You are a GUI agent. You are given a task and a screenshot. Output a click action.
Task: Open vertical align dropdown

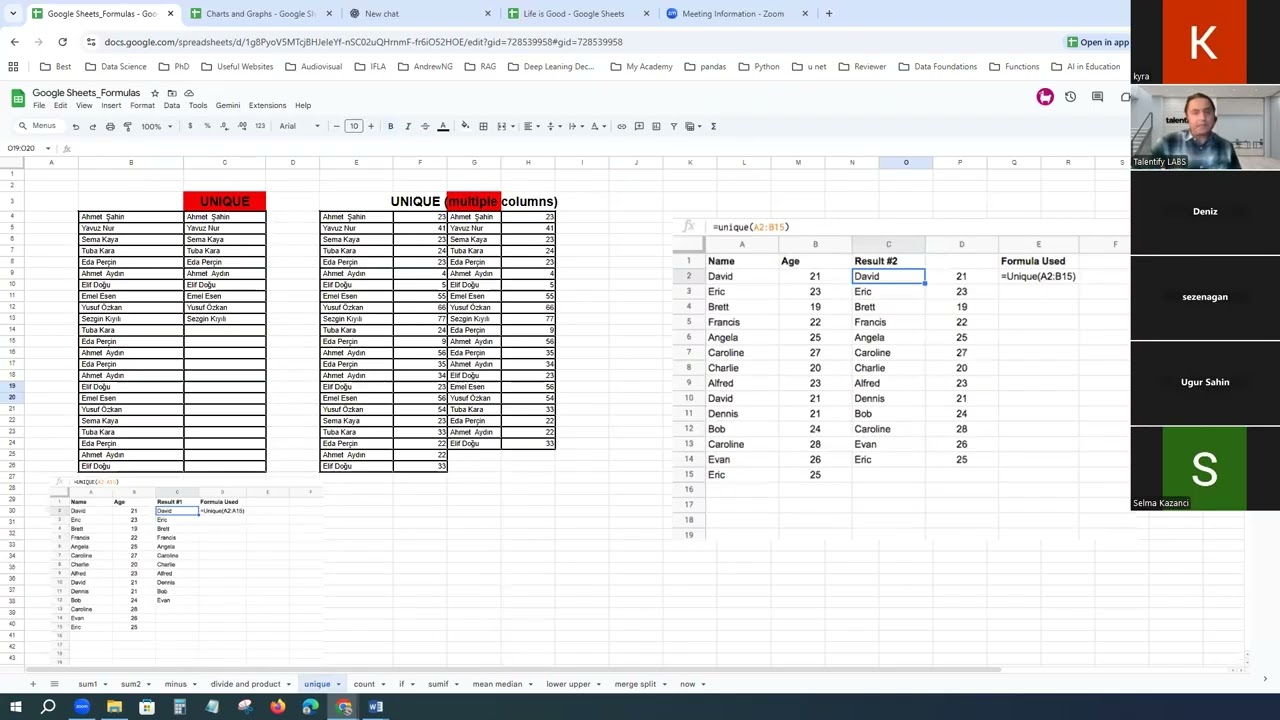click(x=552, y=126)
